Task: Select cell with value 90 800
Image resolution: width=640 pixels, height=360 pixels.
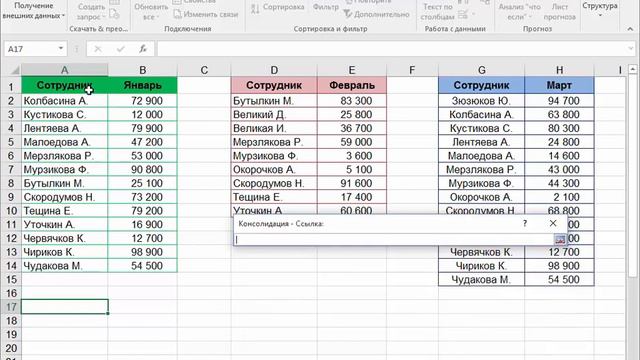Action: pyautogui.click(x=142, y=169)
